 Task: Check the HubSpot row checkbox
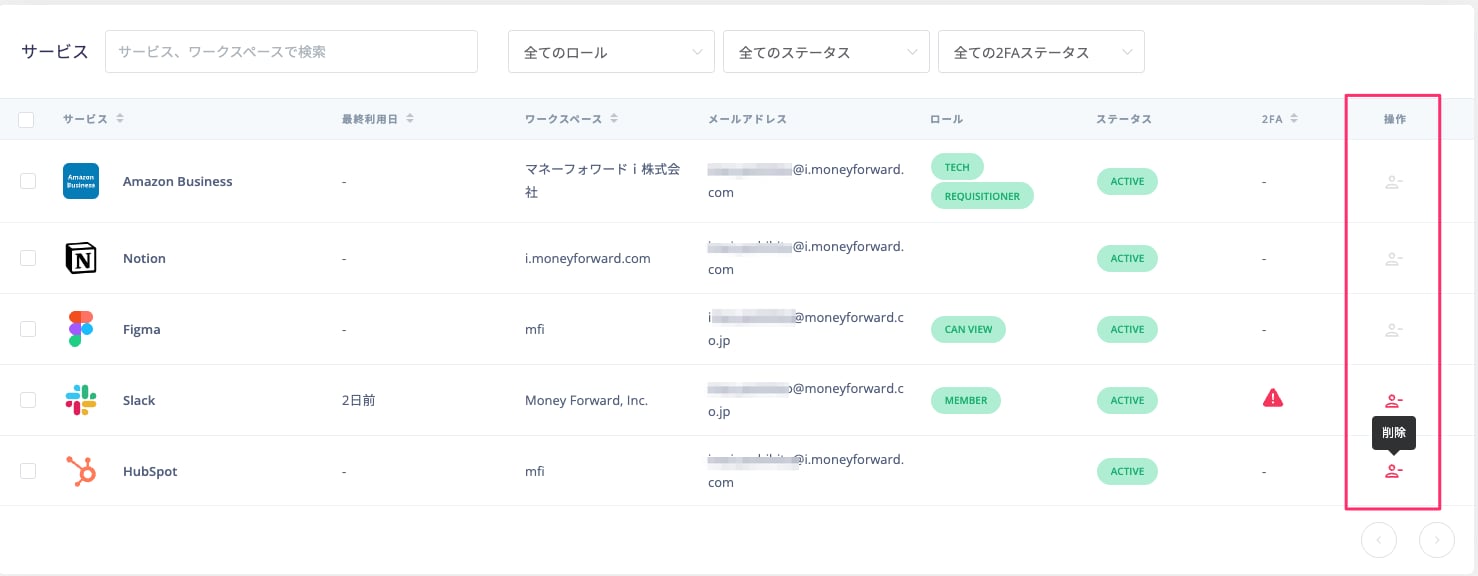pyautogui.click(x=28, y=471)
